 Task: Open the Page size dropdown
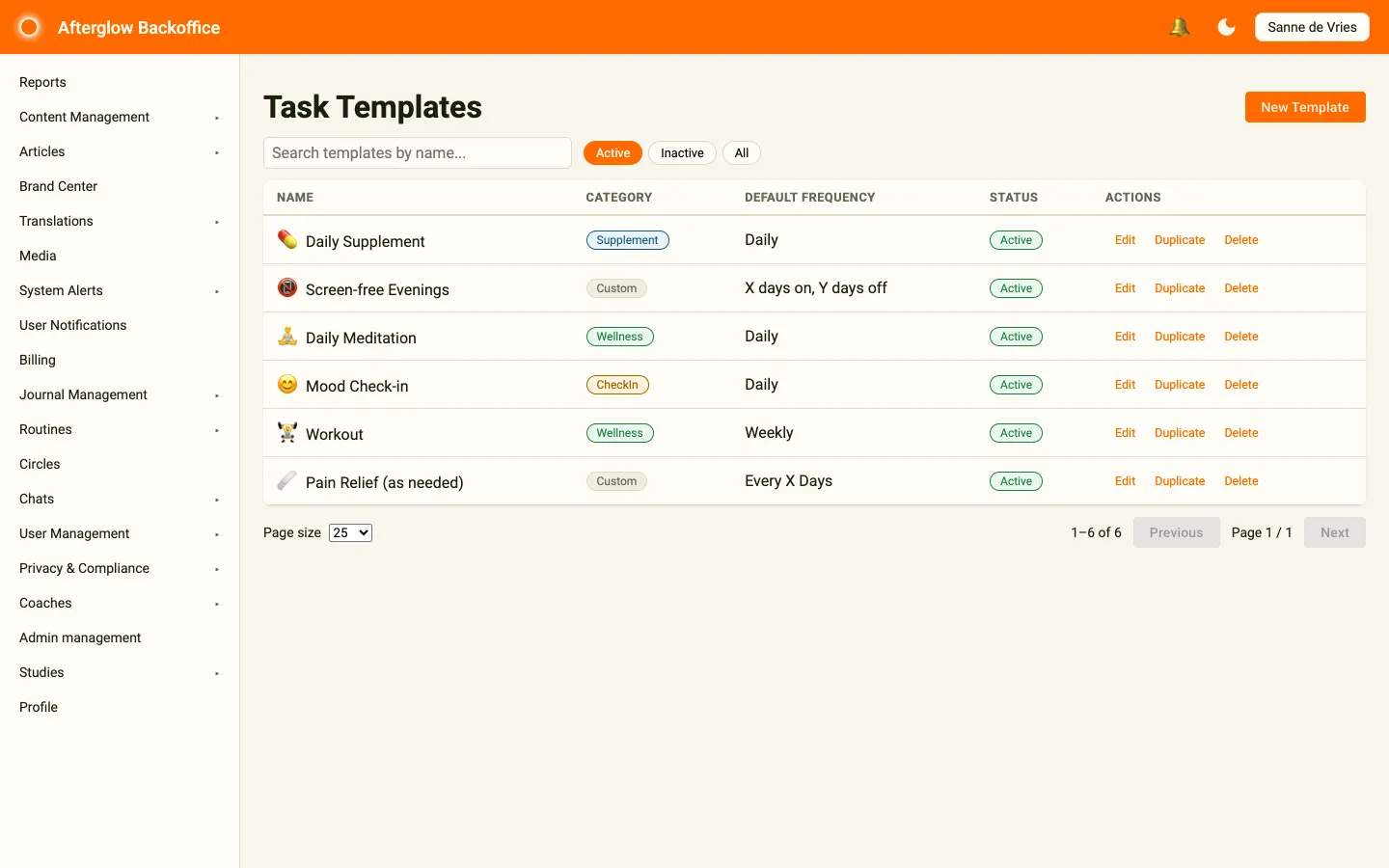350,532
